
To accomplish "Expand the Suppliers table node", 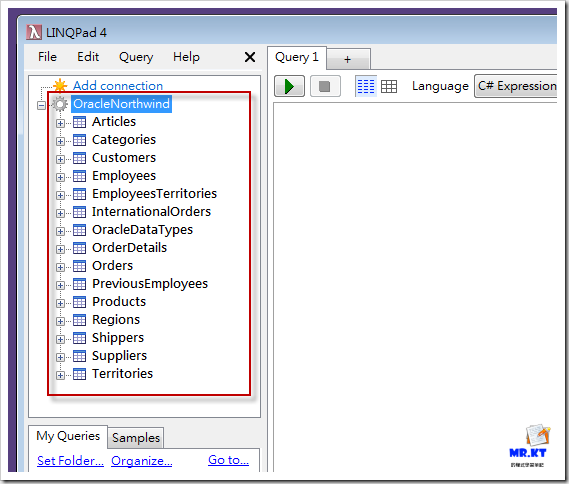I will [61, 357].
